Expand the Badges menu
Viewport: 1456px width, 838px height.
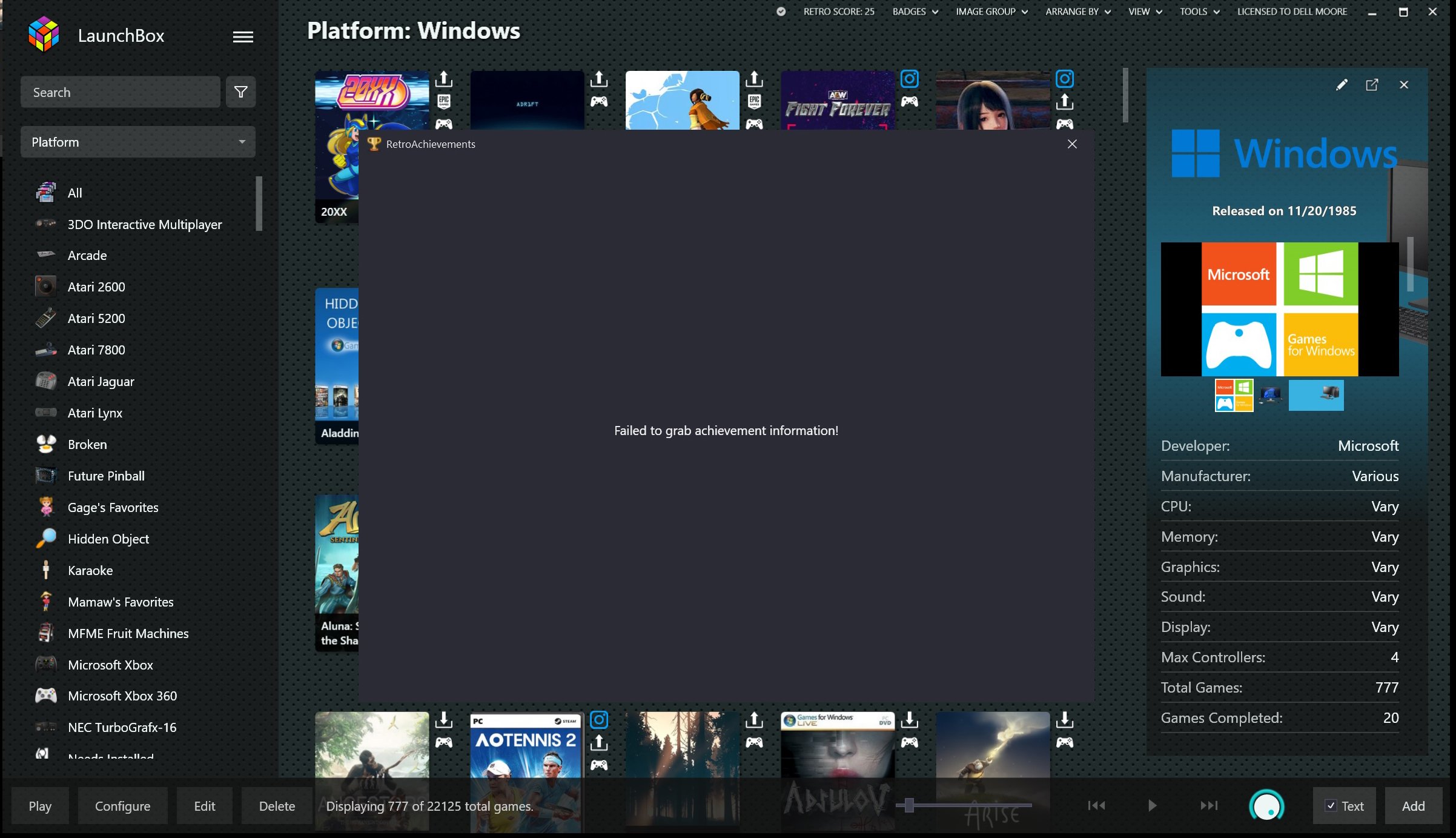915,12
